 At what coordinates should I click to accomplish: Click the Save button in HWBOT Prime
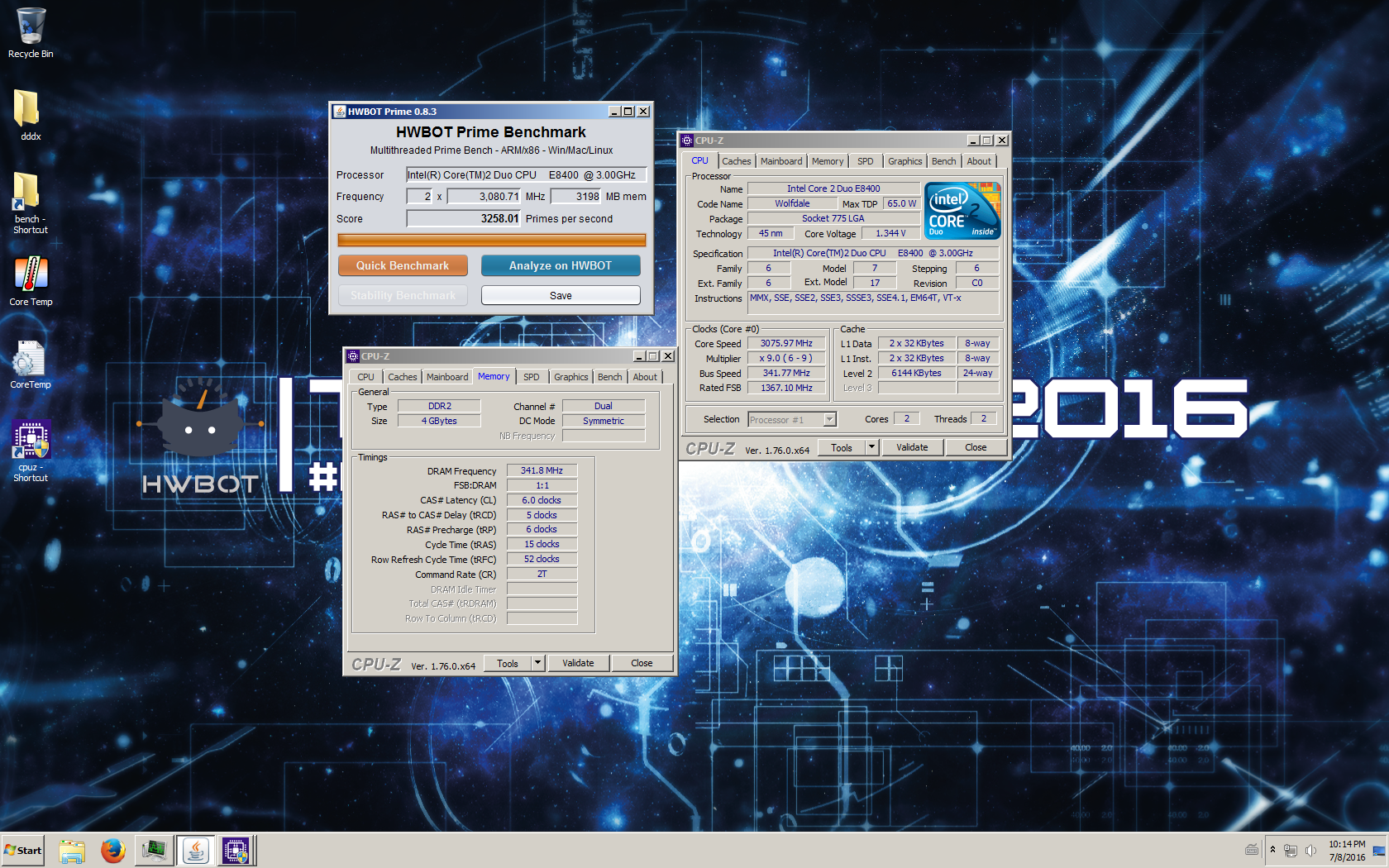click(561, 295)
